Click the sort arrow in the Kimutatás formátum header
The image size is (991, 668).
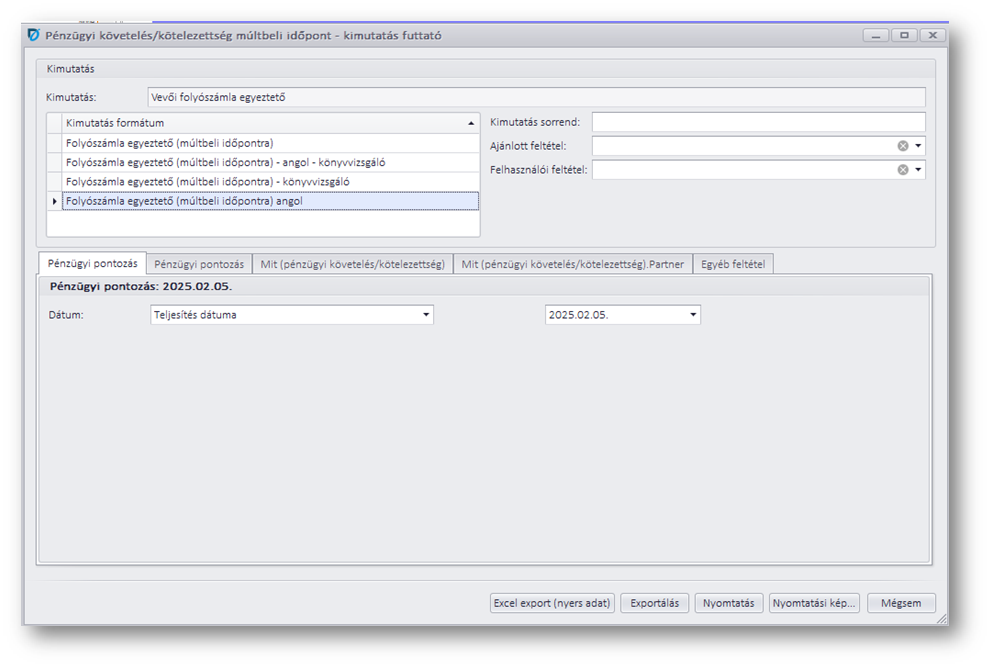pyautogui.click(x=471, y=123)
